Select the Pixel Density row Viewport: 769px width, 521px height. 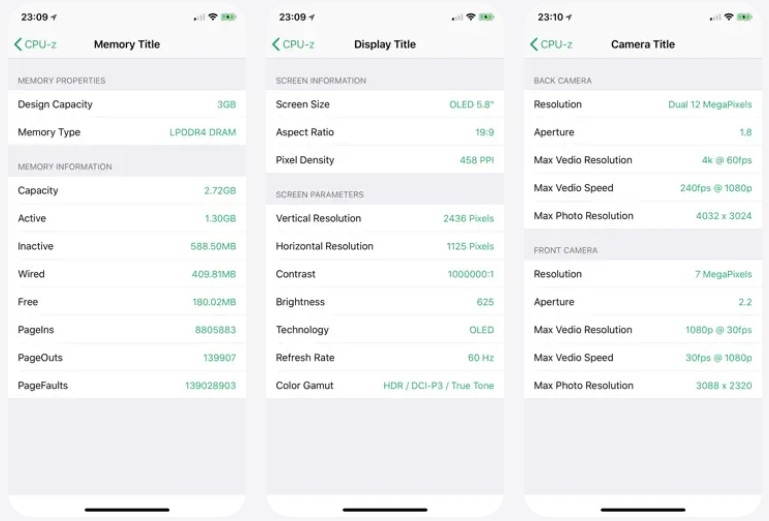[385, 160]
